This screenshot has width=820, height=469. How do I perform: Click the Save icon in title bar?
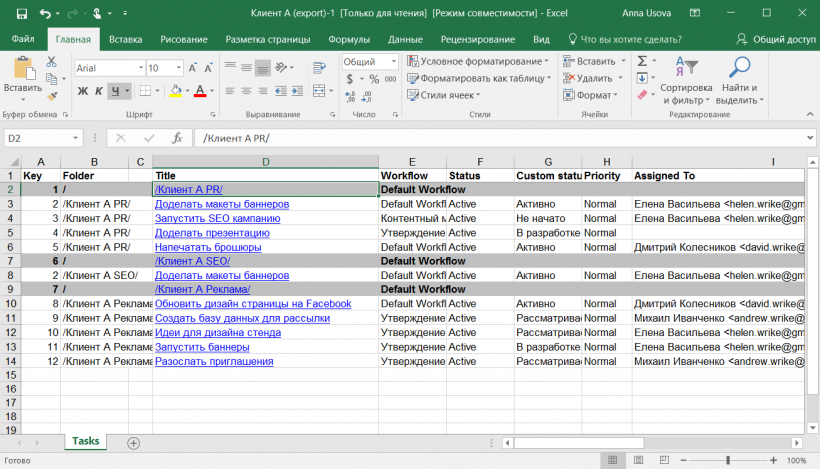[21, 14]
